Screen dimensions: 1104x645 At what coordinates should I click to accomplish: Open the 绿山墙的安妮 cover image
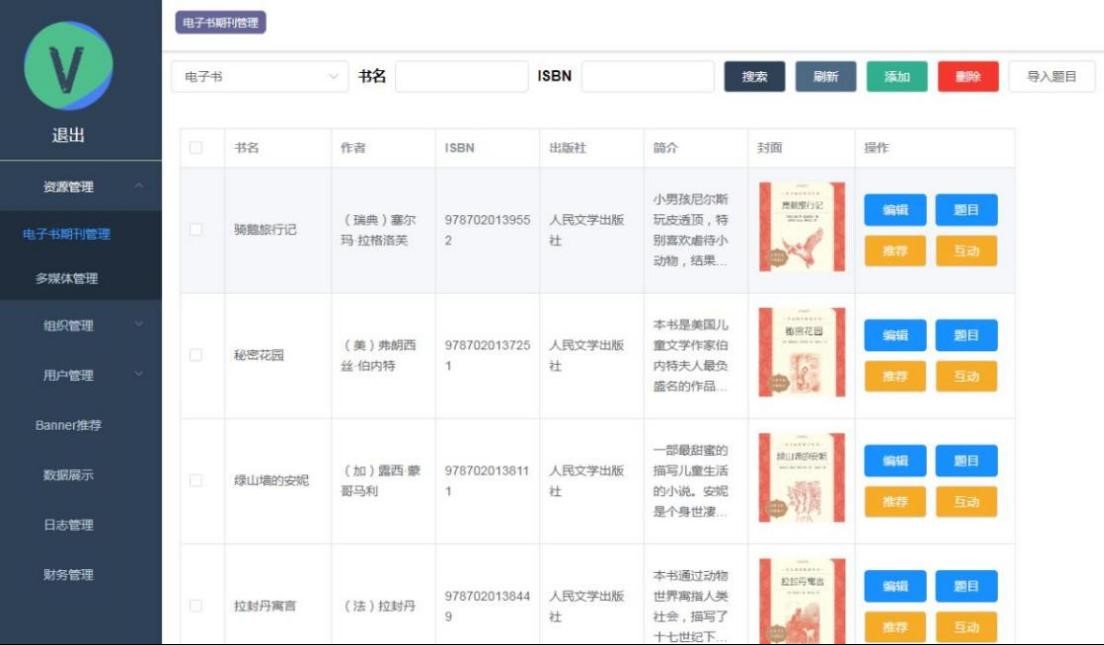(801, 478)
